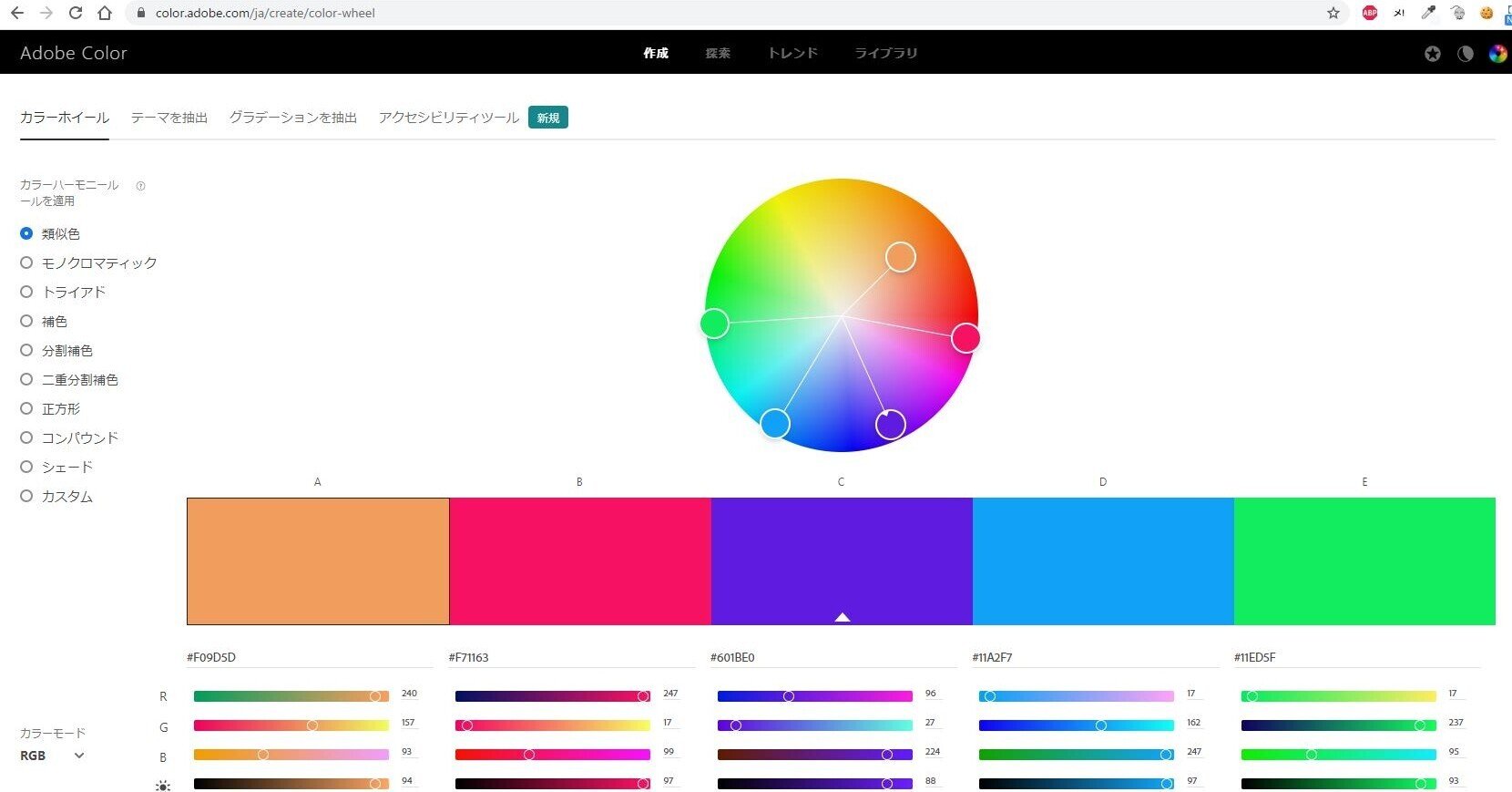Click the Adobe Color logo link

tap(74, 53)
